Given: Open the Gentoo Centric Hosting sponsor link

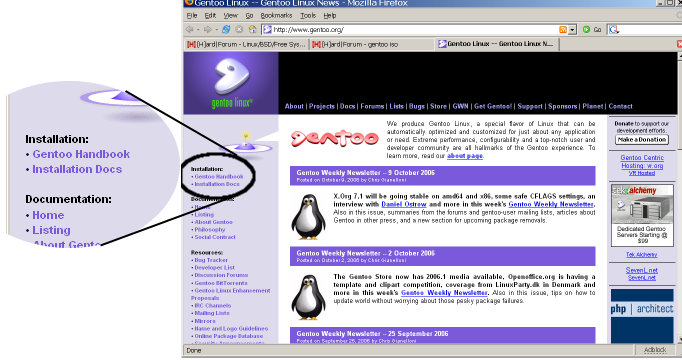Looking at the screenshot, I should coord(642,161).
